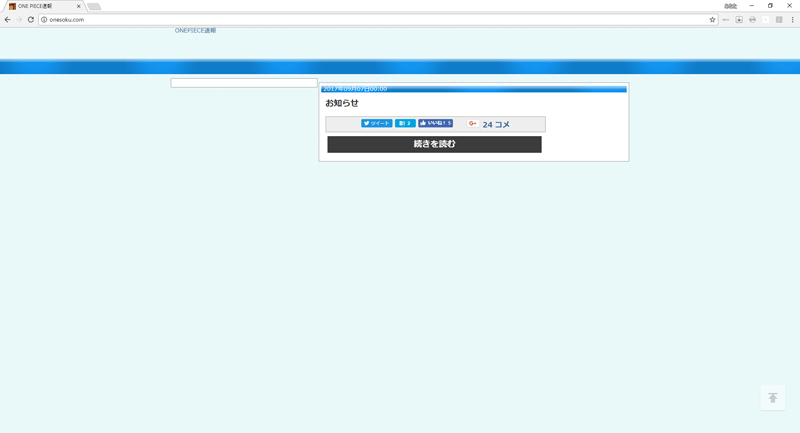Open the 24 コメ comments link

(x=496, y=124)
